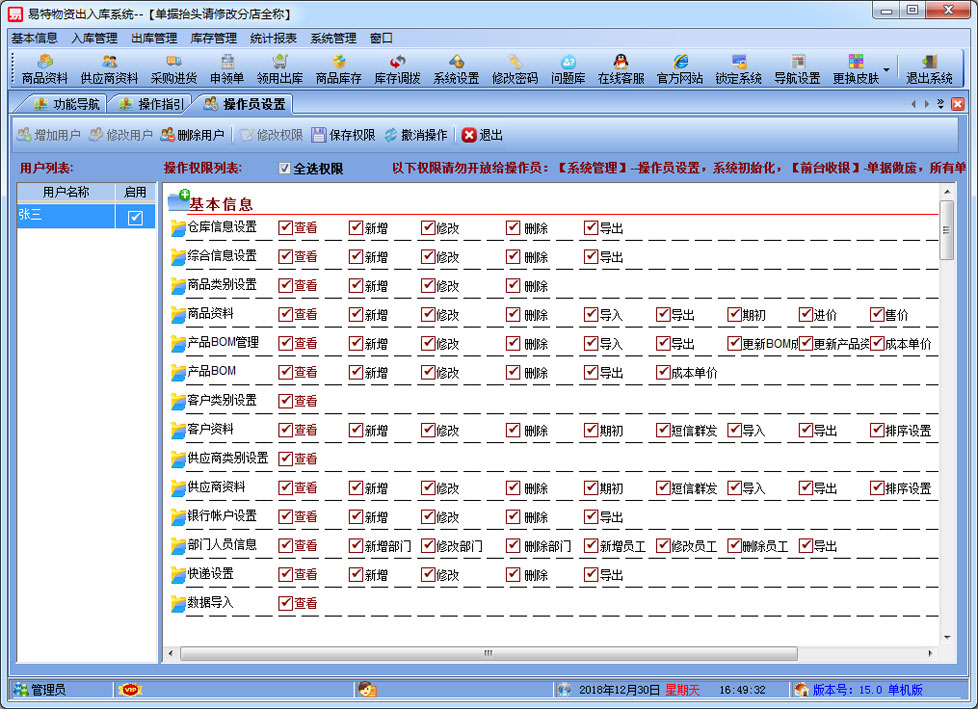The height and width of the screenshot is (709, 978).
Task: Click the 删除用户 button
Action: [x=192, y=135]
